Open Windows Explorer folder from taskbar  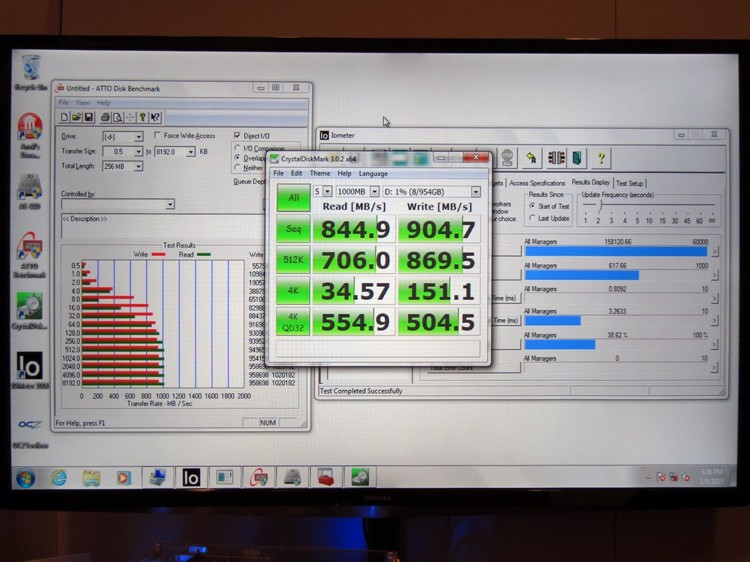tap(91, 477)
